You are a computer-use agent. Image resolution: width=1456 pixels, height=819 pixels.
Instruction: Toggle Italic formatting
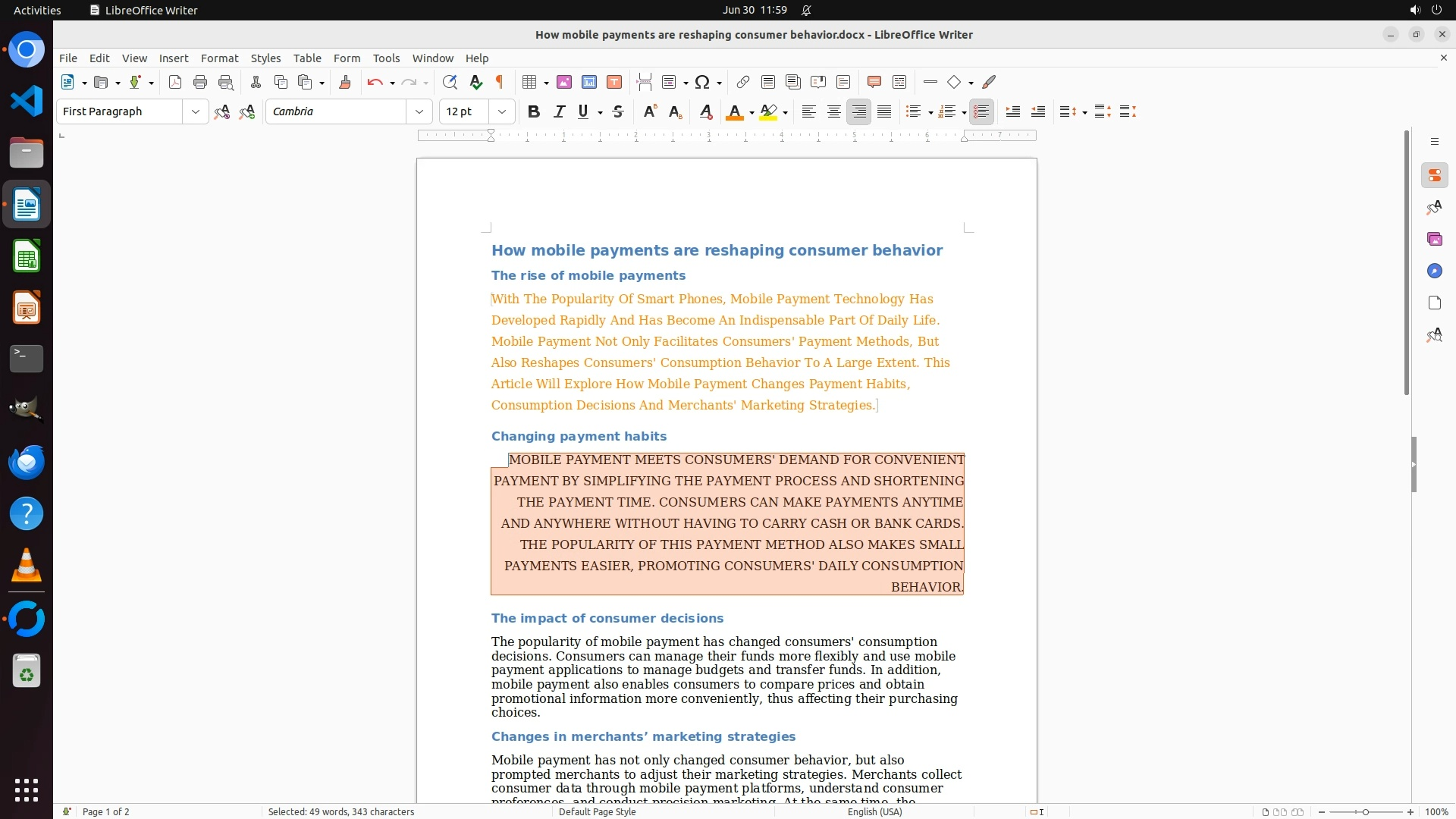tap(559, 111)
